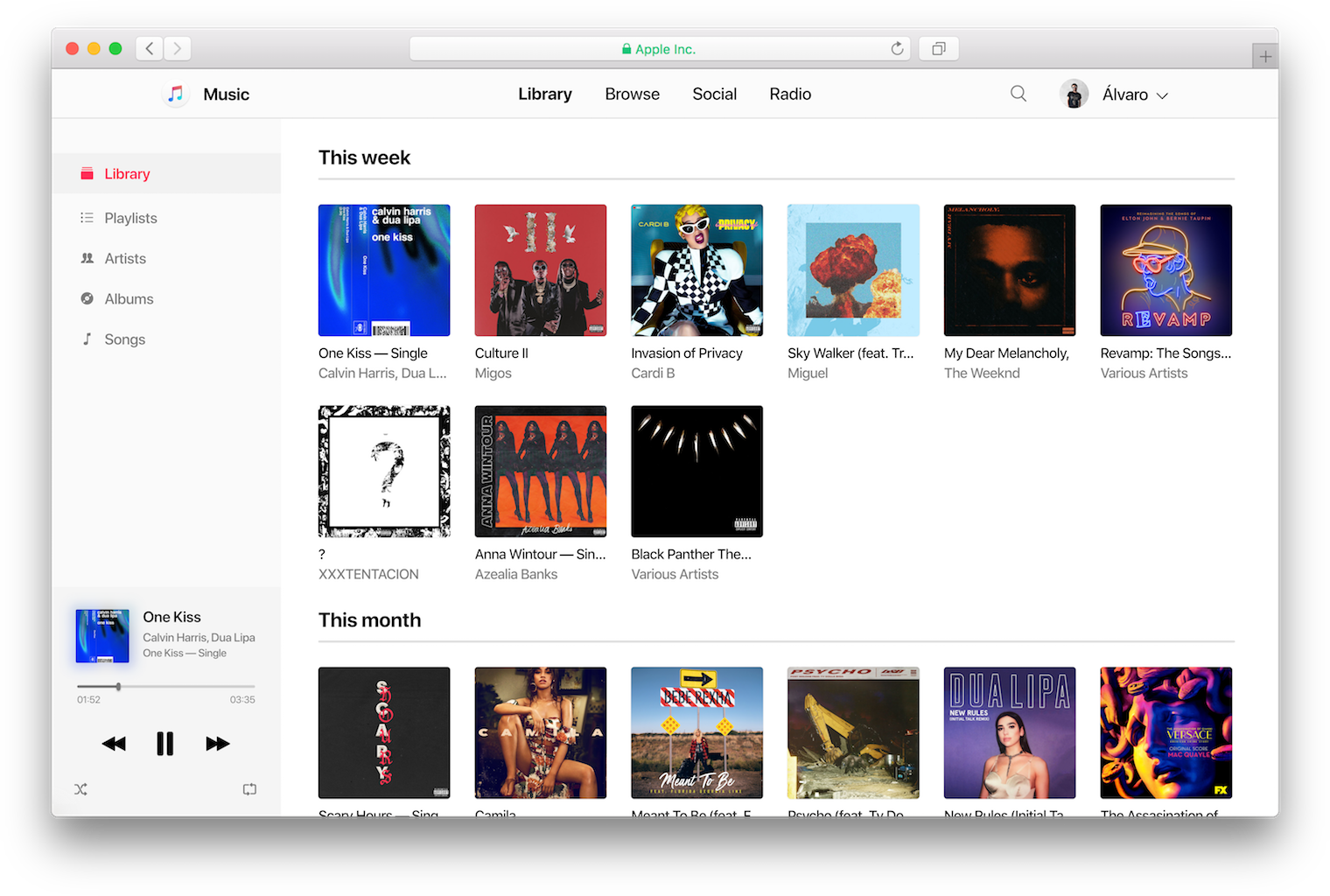Open the Black Panther album cover
The width and height of the screenshot is (1330, 896).
pyautogui.click(x=697, y=472)
